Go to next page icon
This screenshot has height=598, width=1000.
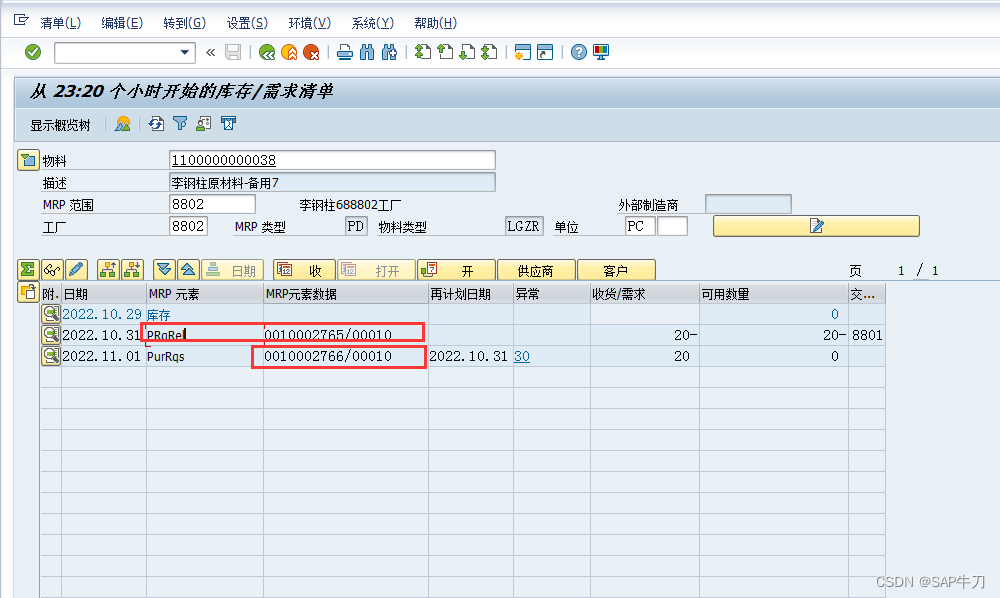467,52
